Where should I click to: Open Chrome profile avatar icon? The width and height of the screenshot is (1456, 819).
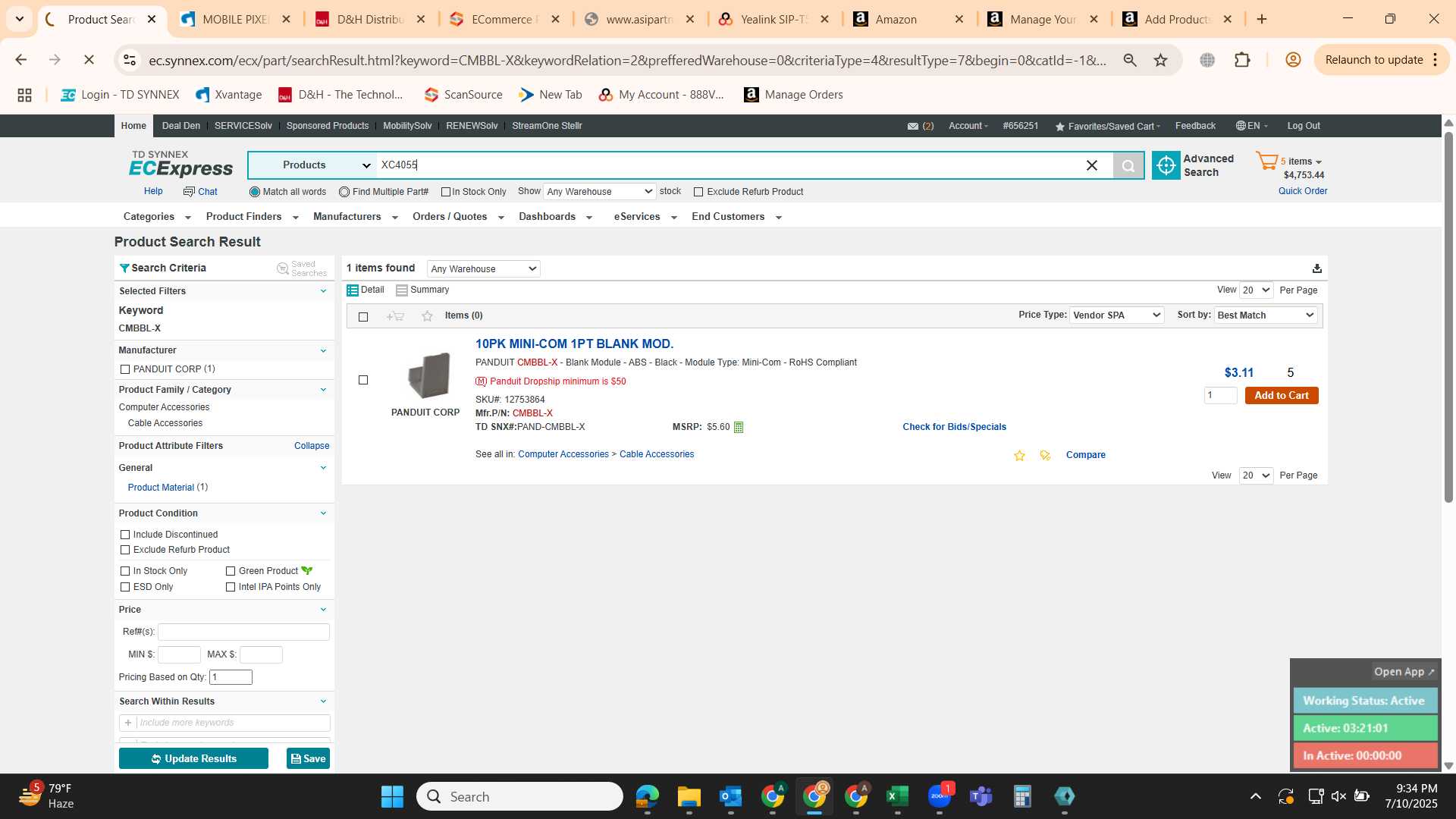1293,60
